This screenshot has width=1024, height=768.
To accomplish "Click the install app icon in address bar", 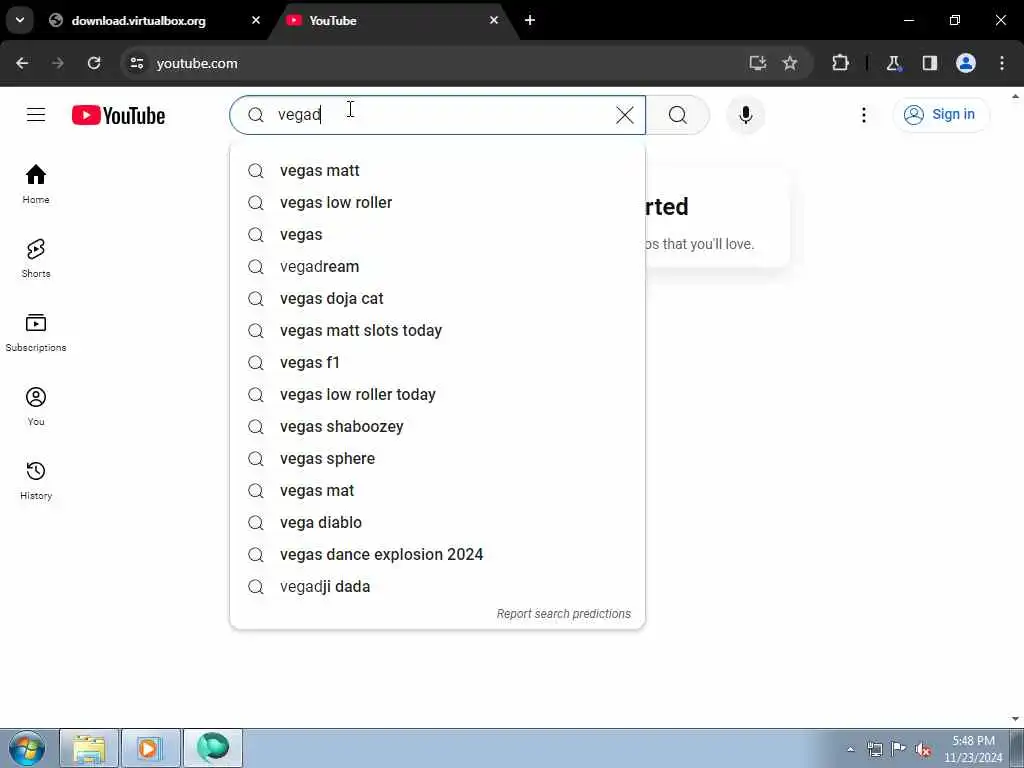I will [x=757, y=63].
